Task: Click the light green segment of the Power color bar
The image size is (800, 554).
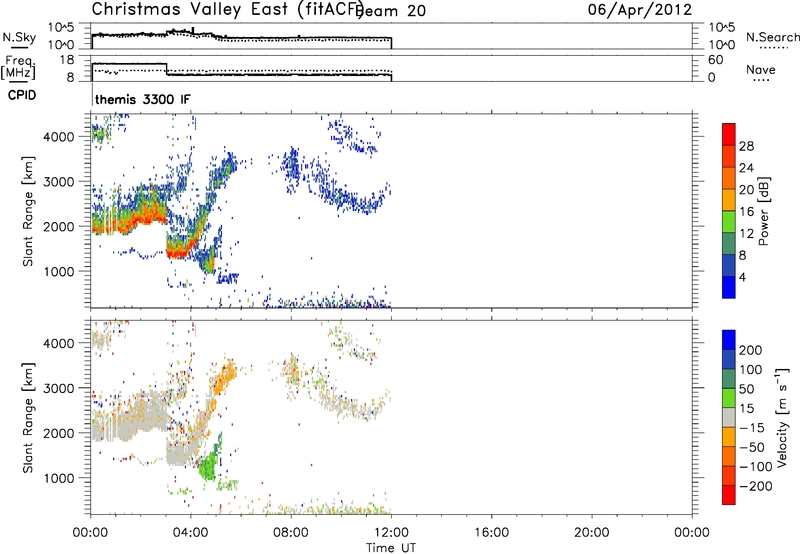Action: tap(729, 221)
